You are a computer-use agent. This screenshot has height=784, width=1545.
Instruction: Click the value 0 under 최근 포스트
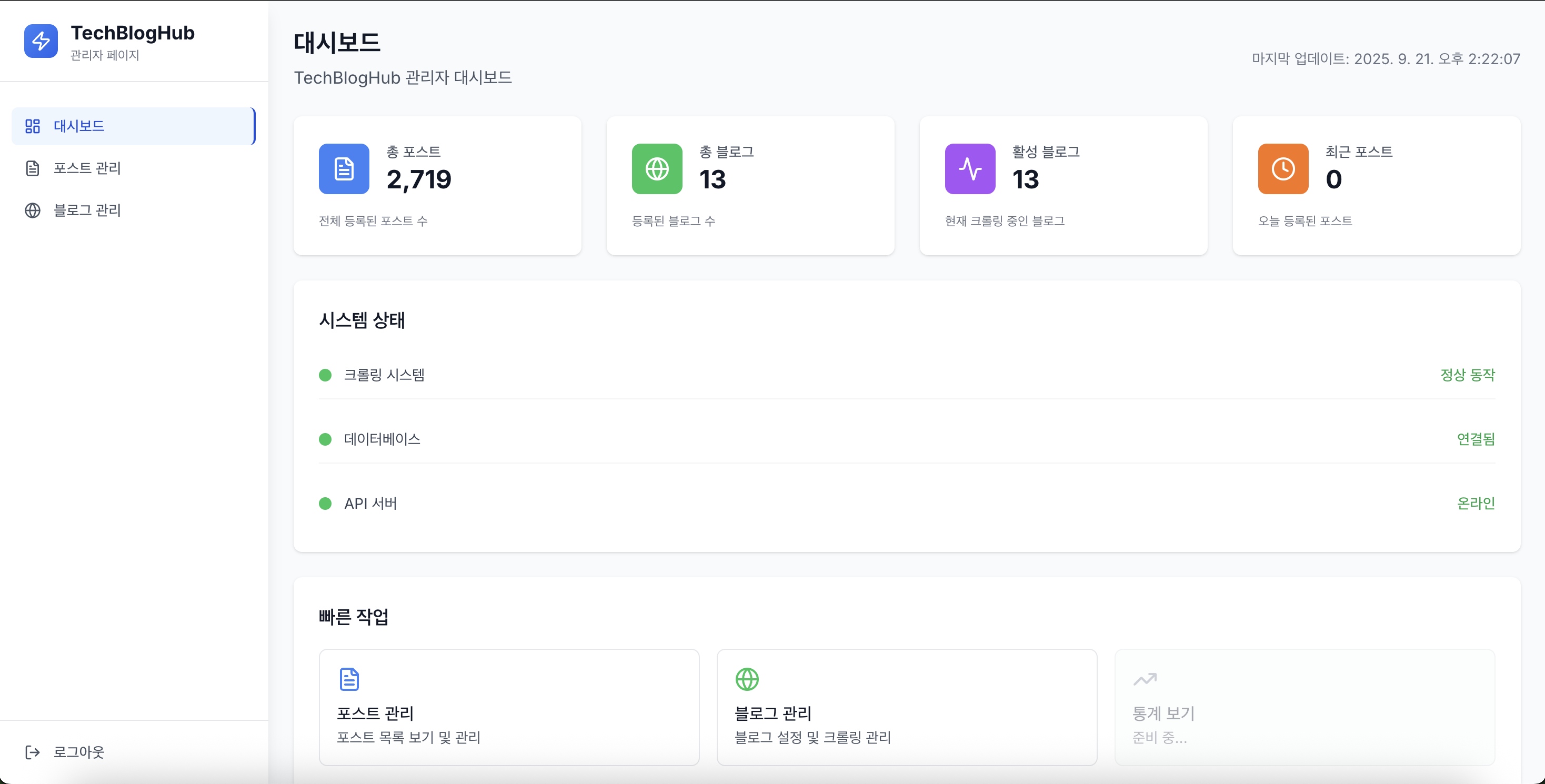click(1333, 179)
